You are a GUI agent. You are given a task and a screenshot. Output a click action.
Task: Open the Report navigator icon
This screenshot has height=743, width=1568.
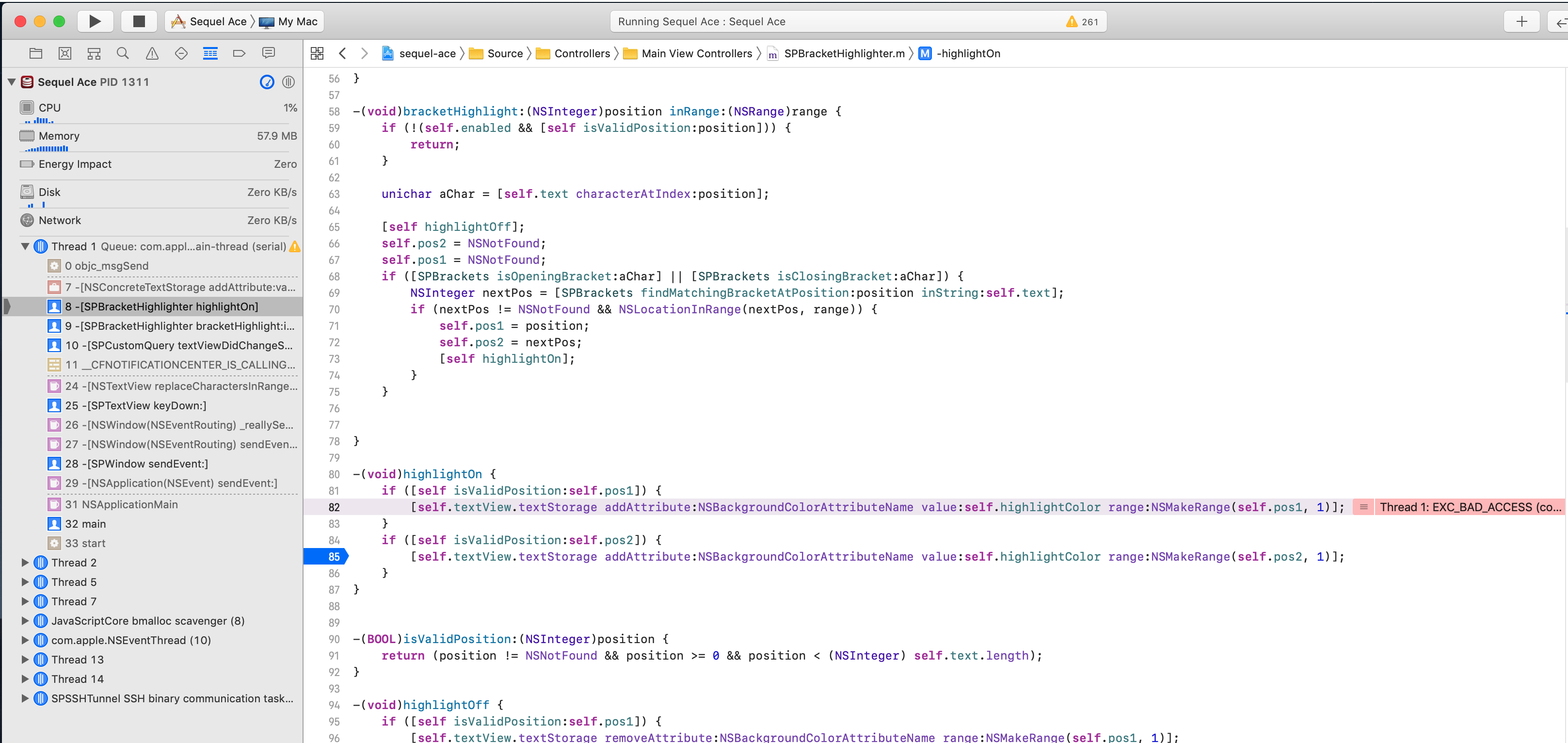269,54
